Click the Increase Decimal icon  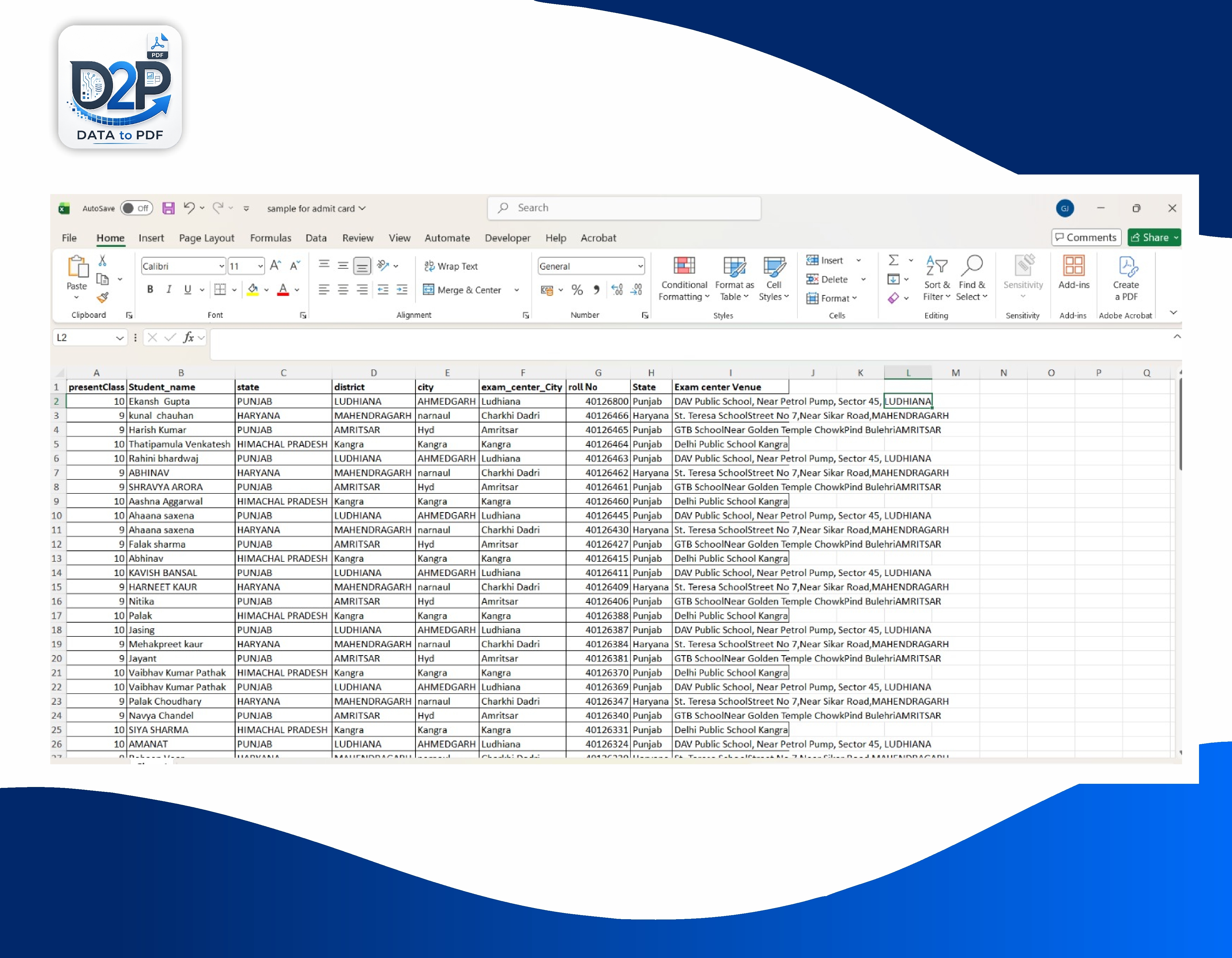[x=617, y=290]
